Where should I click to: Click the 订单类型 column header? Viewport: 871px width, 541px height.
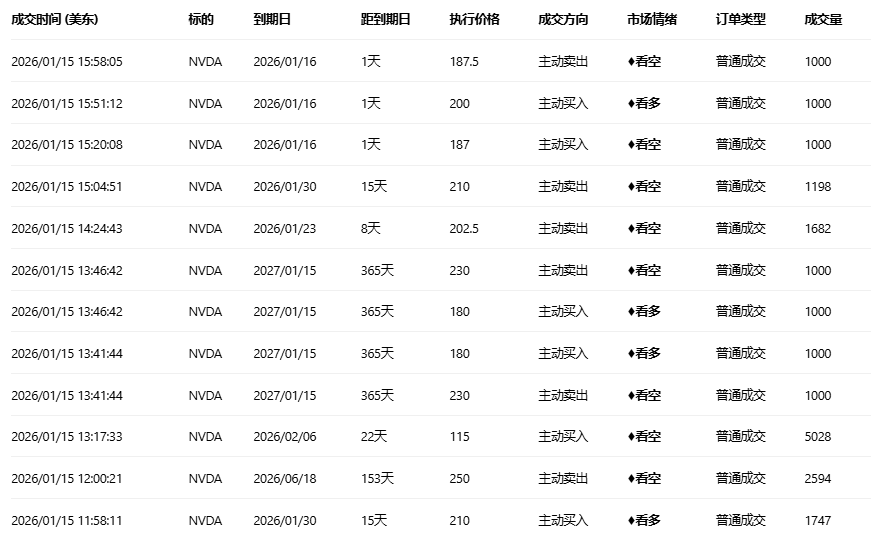(741, 20)
